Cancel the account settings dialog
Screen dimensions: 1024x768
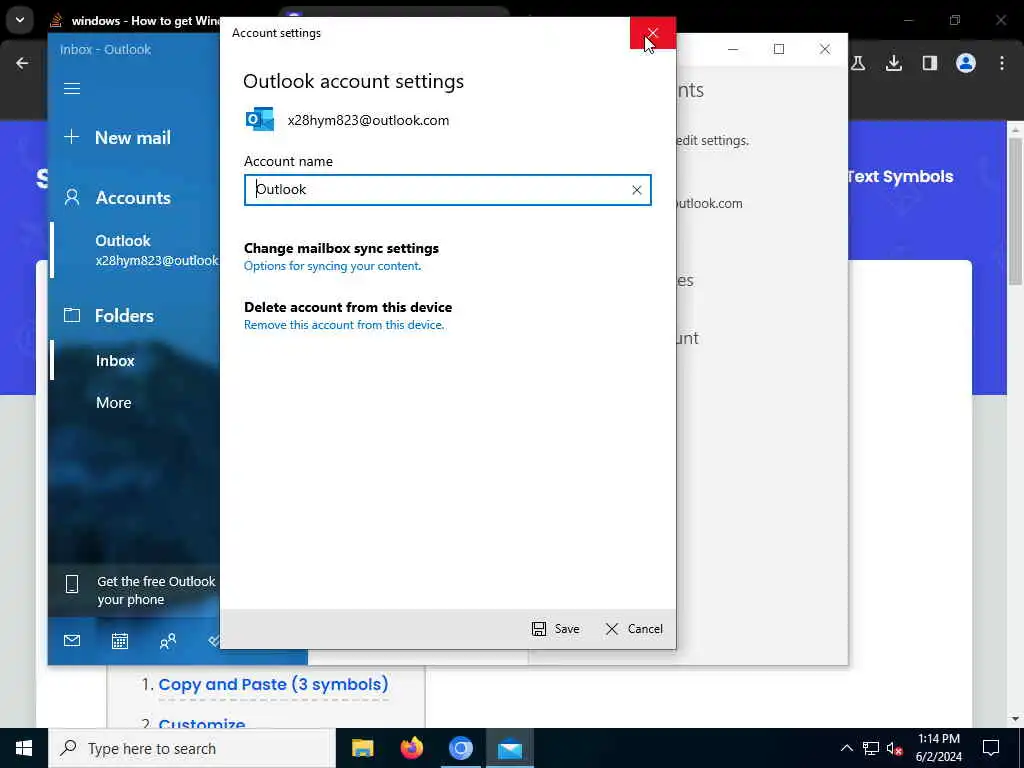[x=633, y=629]
